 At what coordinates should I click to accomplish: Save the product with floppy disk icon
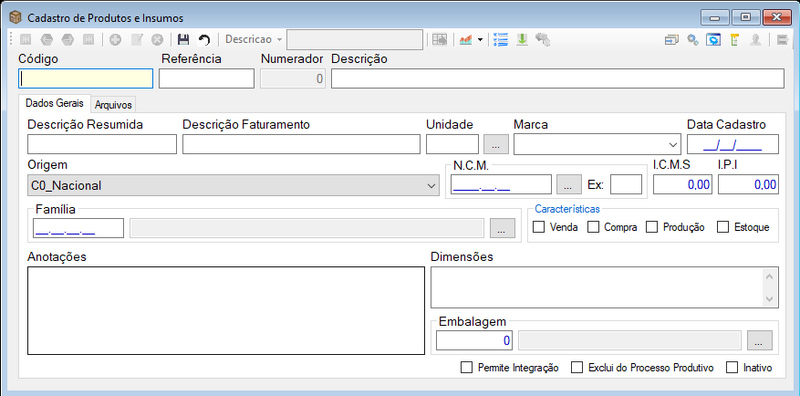point(183,39)
